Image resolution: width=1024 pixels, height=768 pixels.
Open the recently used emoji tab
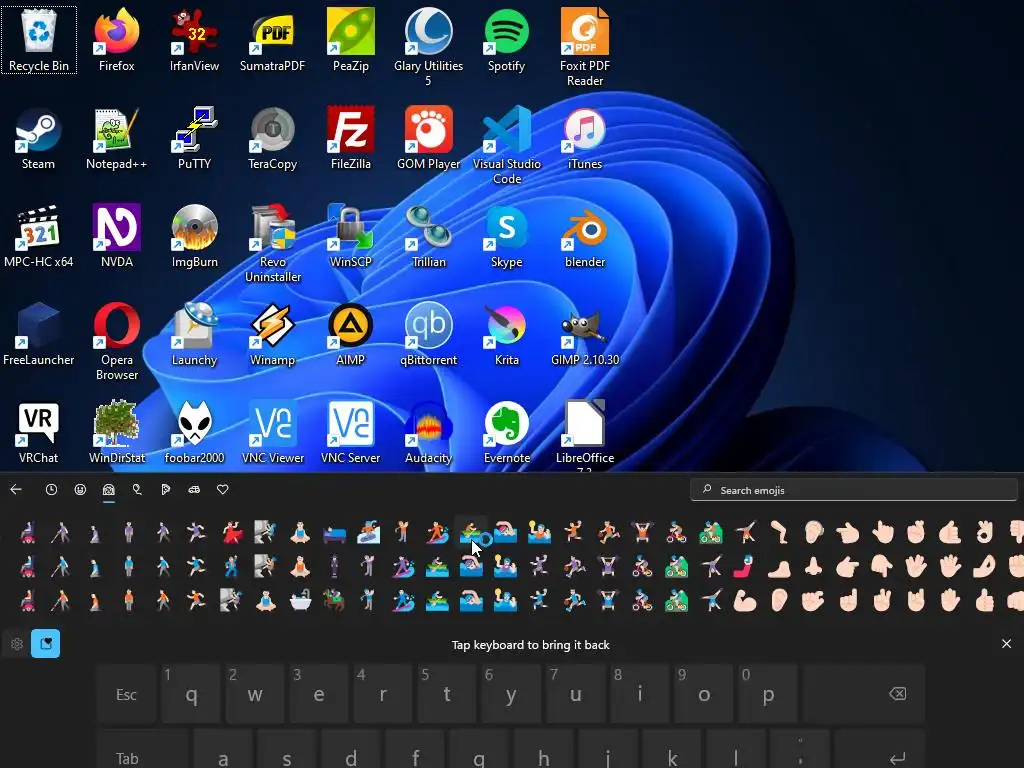coord(51,489)
